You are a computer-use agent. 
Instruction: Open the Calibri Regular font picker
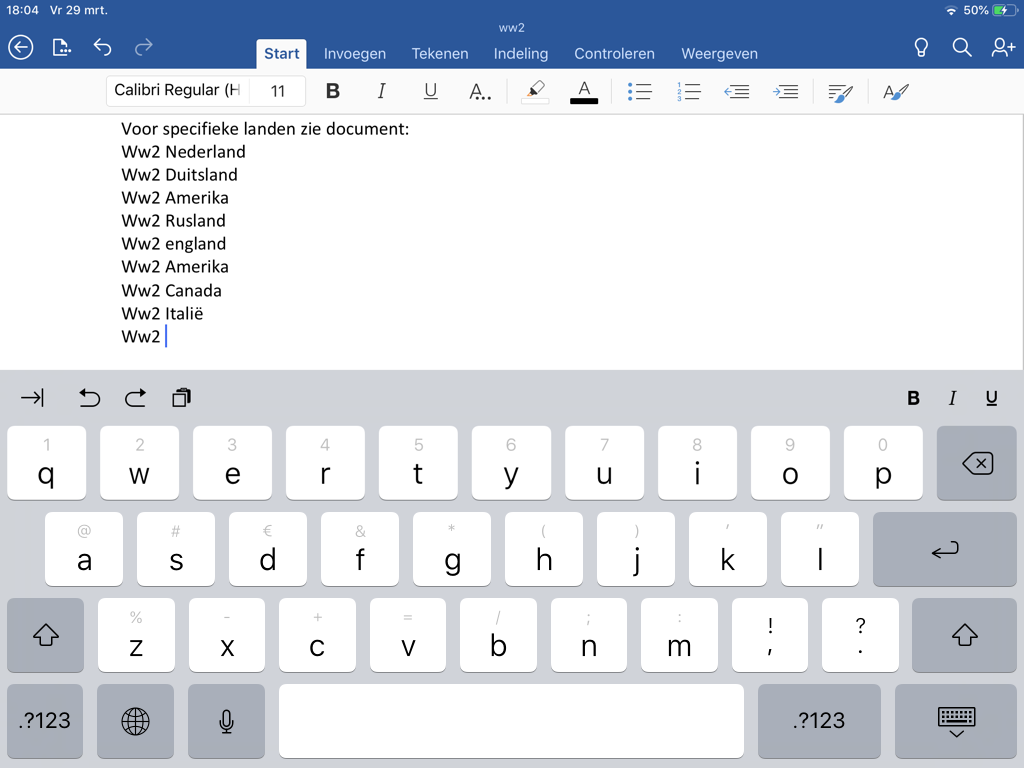[x=177, y=91]
